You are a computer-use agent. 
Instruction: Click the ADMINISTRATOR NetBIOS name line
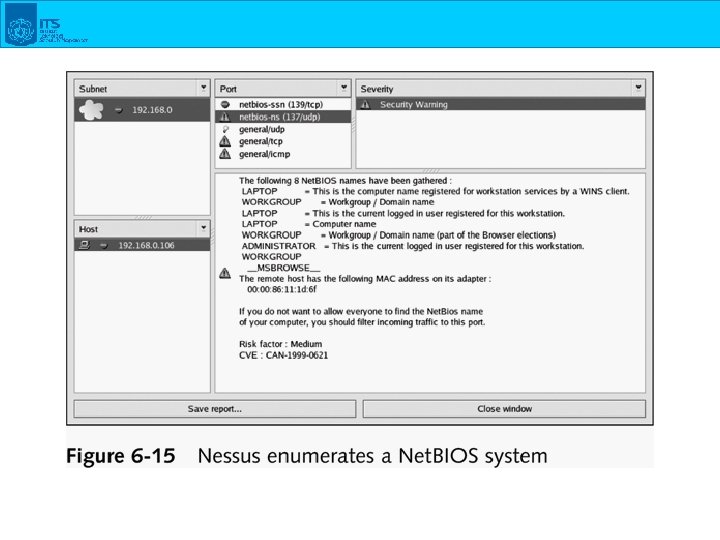[413, 246]
